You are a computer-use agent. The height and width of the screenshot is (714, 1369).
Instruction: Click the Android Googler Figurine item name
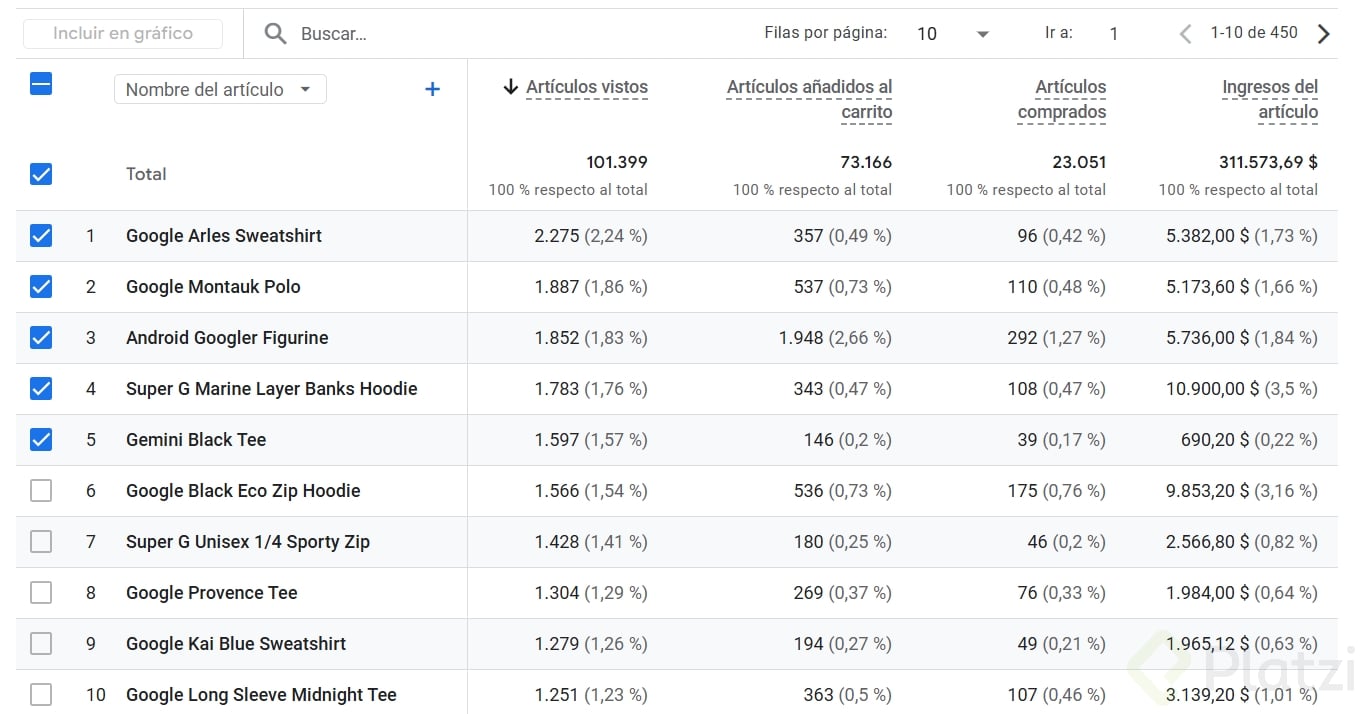[227, 338]
